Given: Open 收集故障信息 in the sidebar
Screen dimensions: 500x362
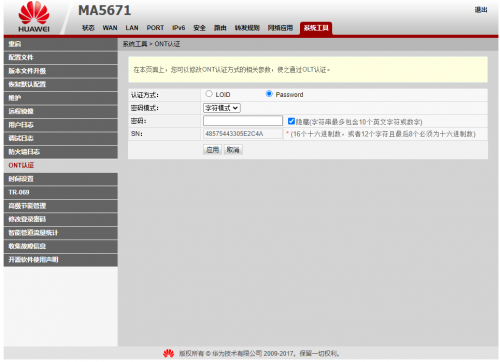Looking at the screenshot, I should [x=61, y=246].
